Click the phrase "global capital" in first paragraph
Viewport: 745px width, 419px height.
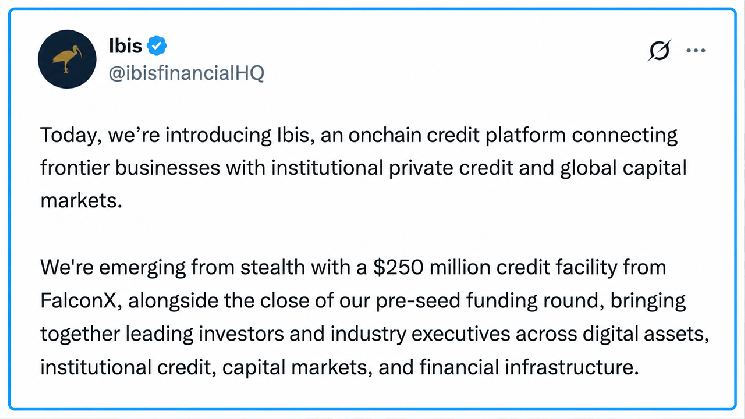(623, 168)
